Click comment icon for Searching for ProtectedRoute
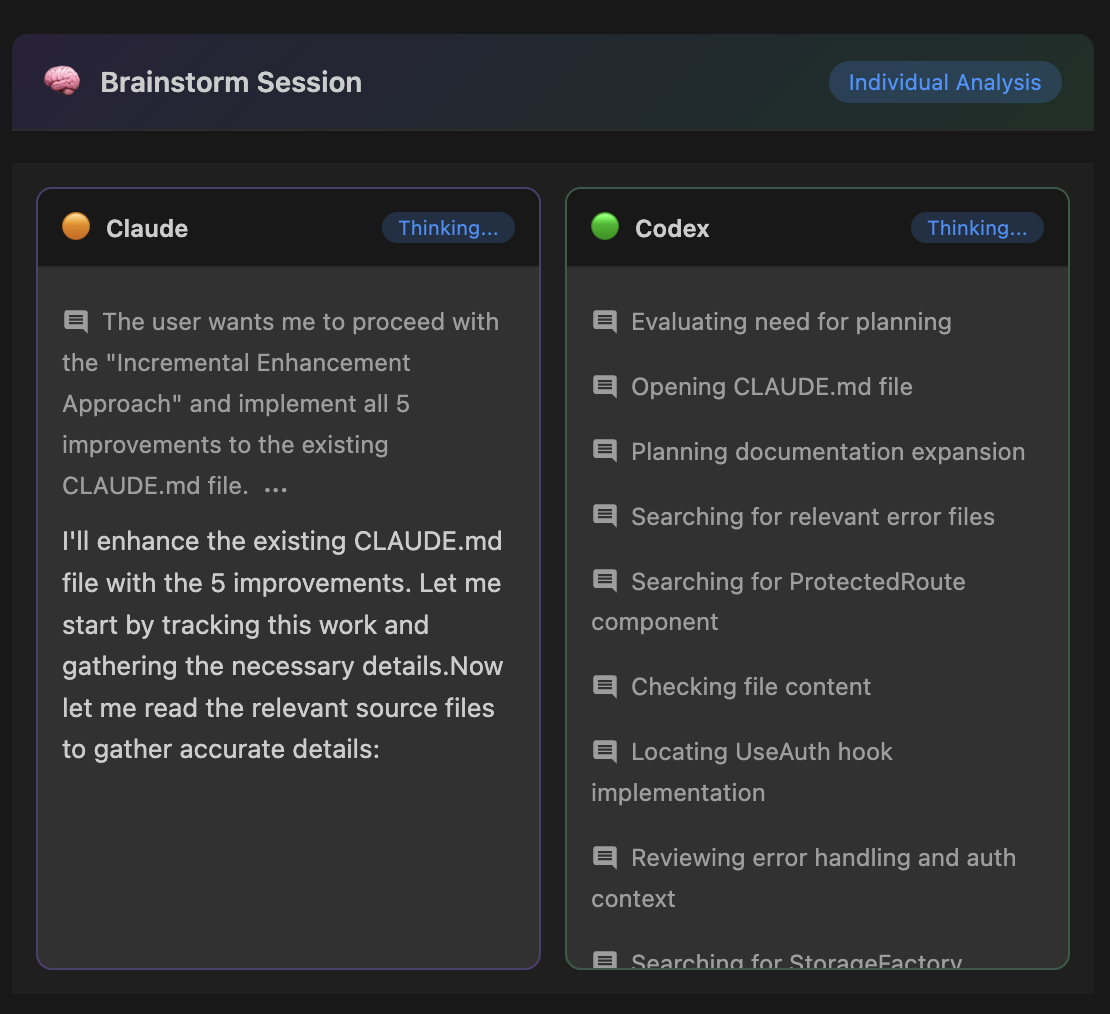The width and height of the screenshot is (1110, 1014). click(605, 581)
